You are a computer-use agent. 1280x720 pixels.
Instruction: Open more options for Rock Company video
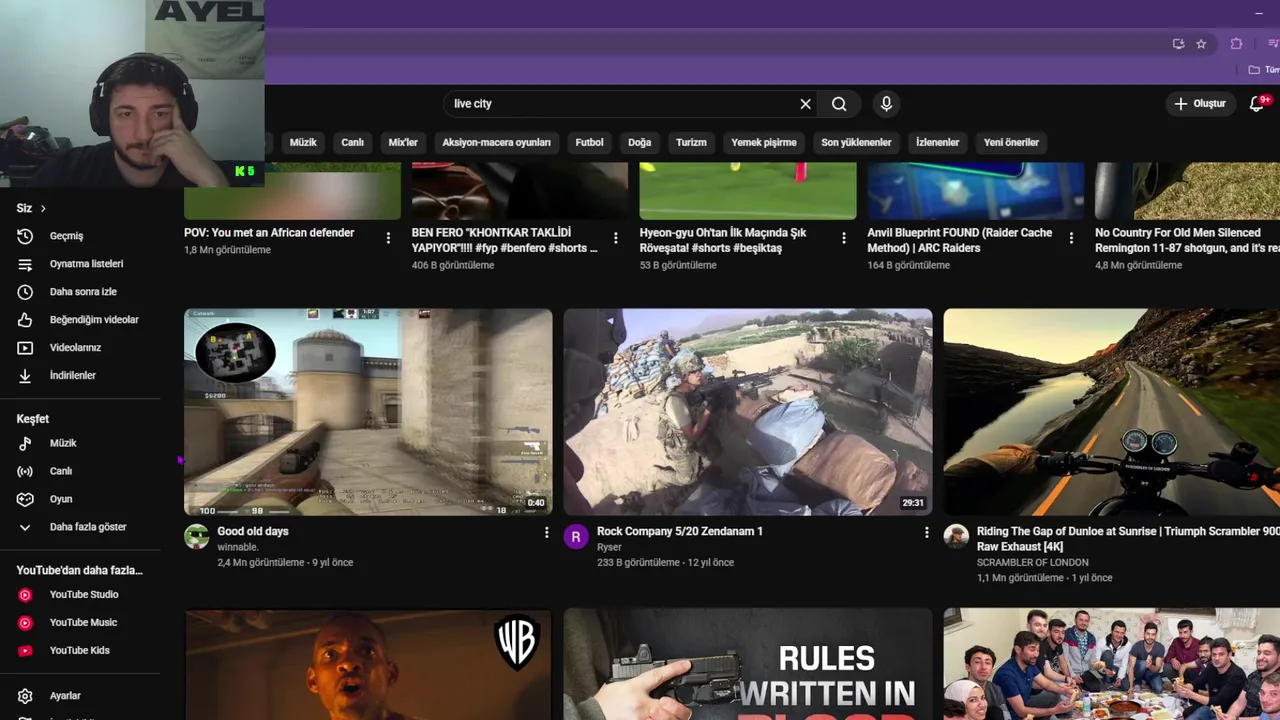(926, 533)
